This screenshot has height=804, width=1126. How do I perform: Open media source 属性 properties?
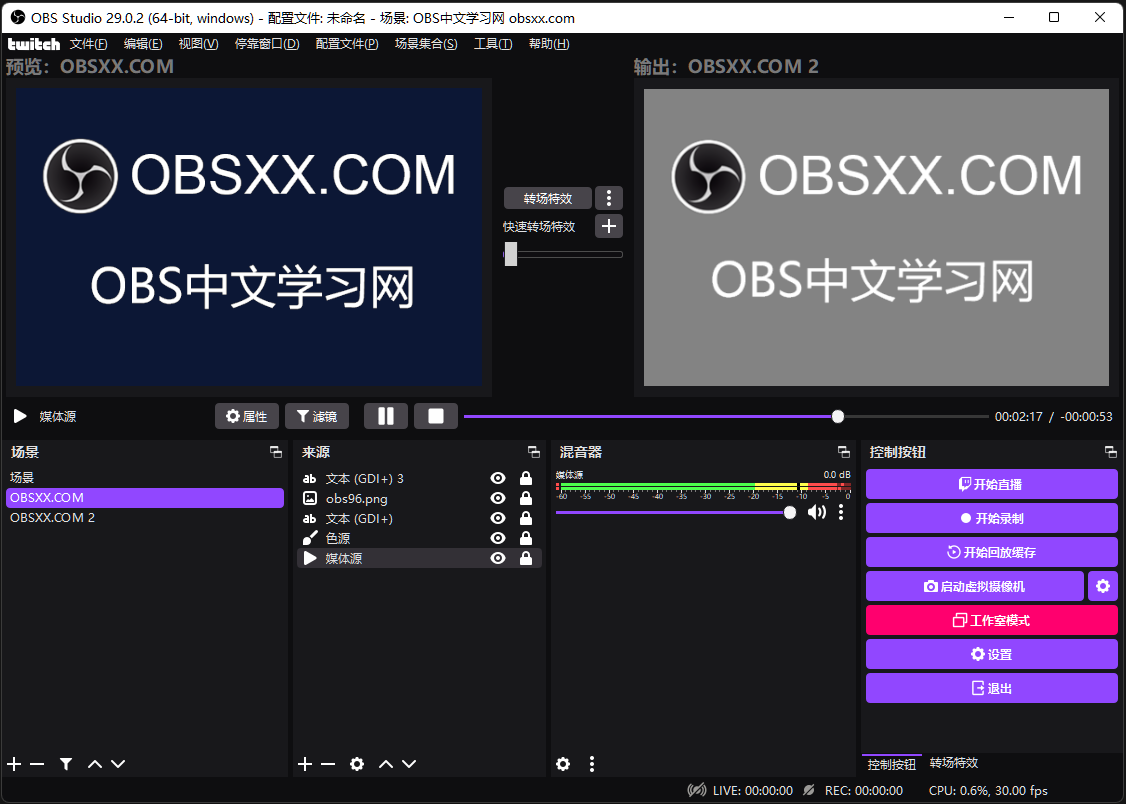tap(246, 416)
